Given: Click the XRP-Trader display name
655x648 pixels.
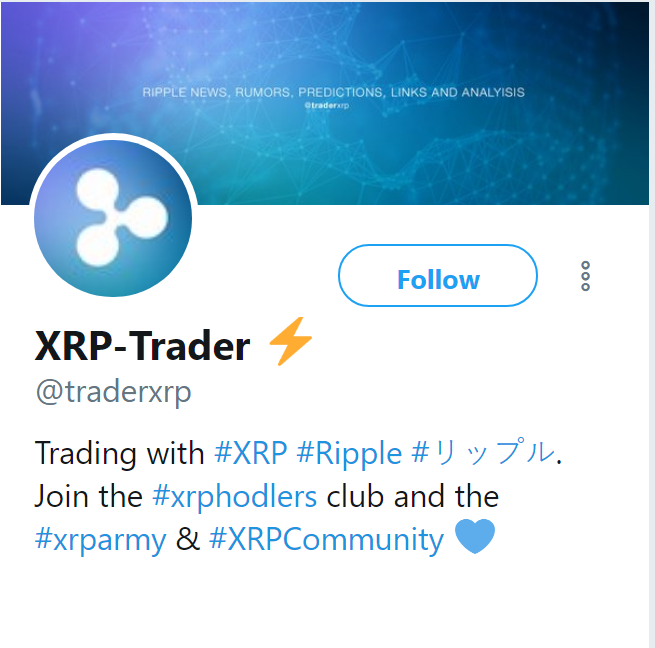Looking at the screenshot, I should tap(142, 346).
